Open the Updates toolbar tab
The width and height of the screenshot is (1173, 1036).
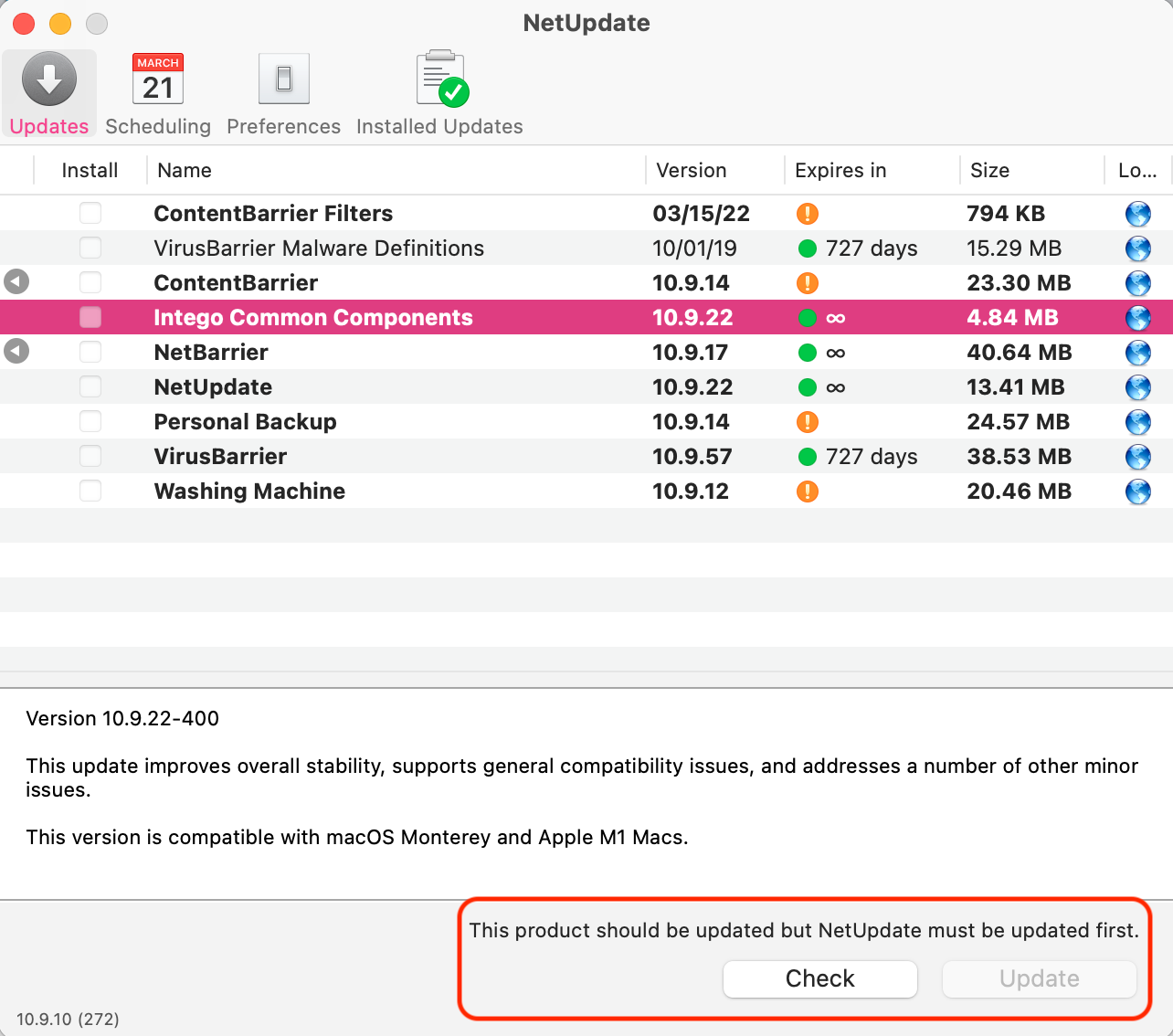(49, 94)
